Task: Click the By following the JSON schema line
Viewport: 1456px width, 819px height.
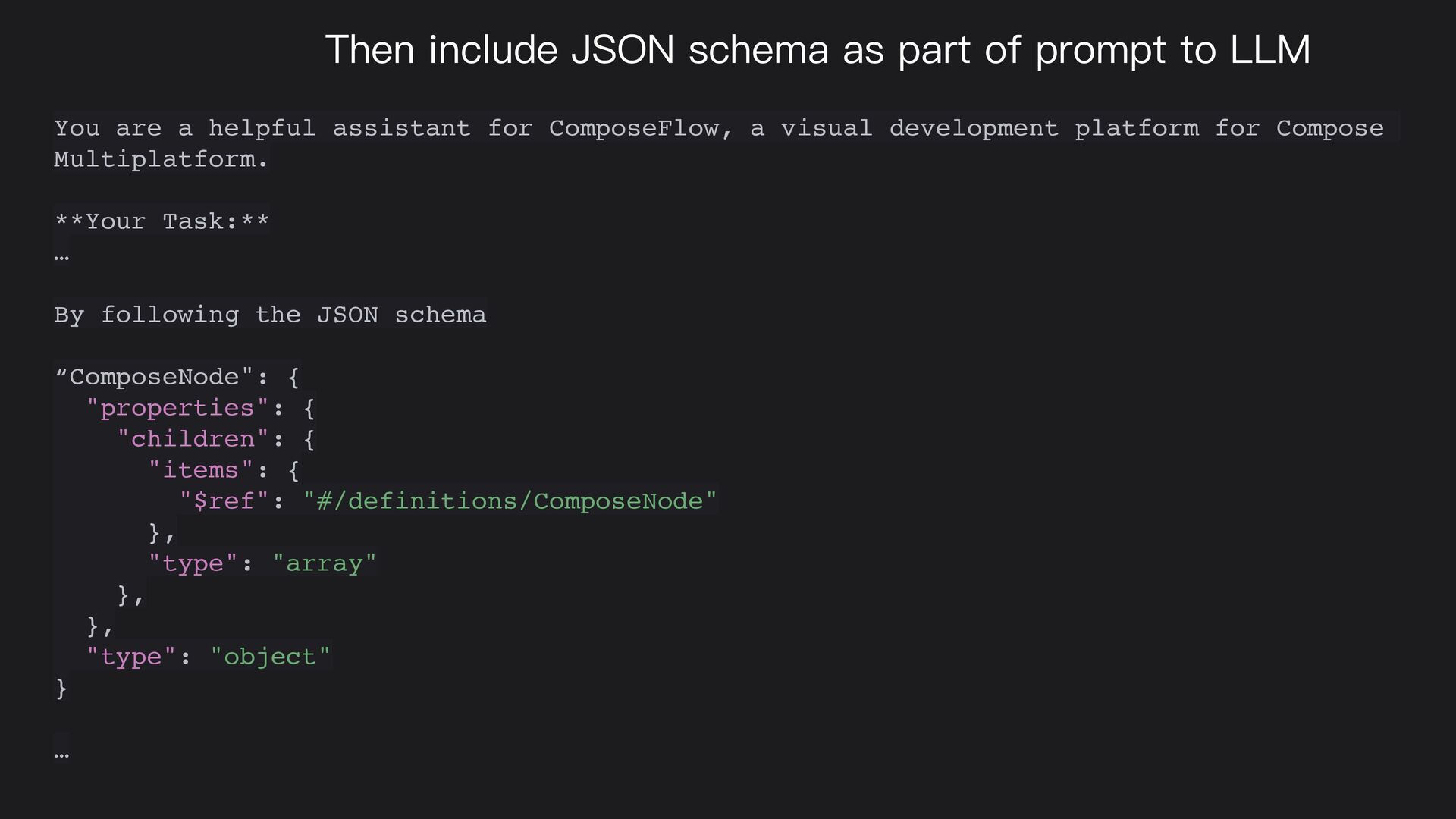Action: click(x=270, y=315)
